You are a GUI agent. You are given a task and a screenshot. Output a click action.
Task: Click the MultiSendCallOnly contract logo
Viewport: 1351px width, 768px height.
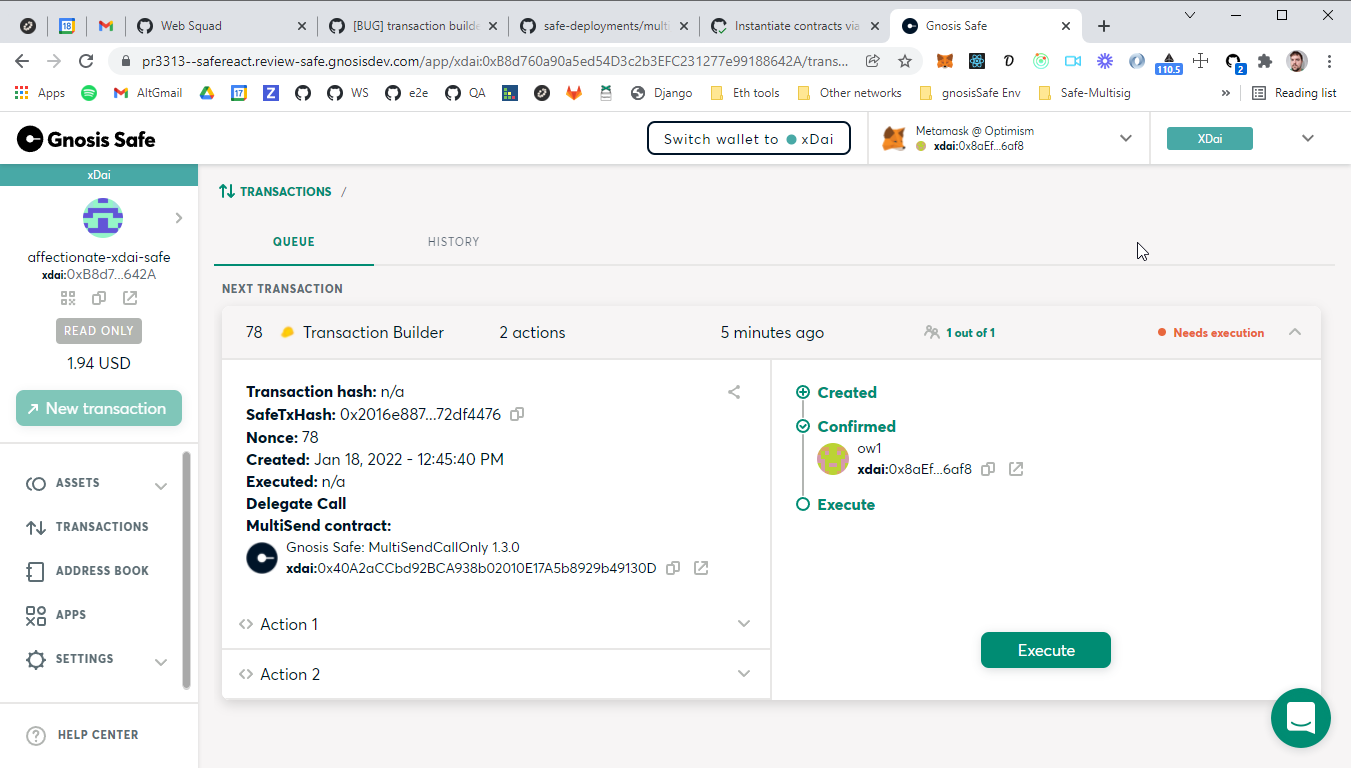tap(262, 558)
